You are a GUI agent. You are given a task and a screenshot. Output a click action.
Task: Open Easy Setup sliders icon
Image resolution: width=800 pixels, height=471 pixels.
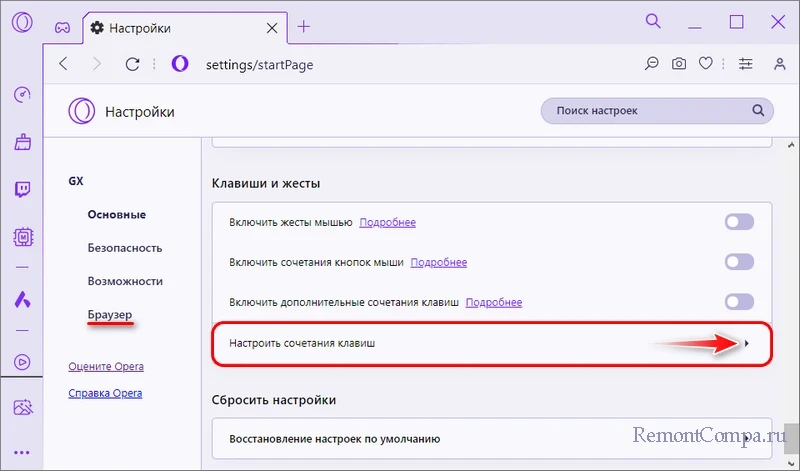pyautogui.click(x=745, y=64)
